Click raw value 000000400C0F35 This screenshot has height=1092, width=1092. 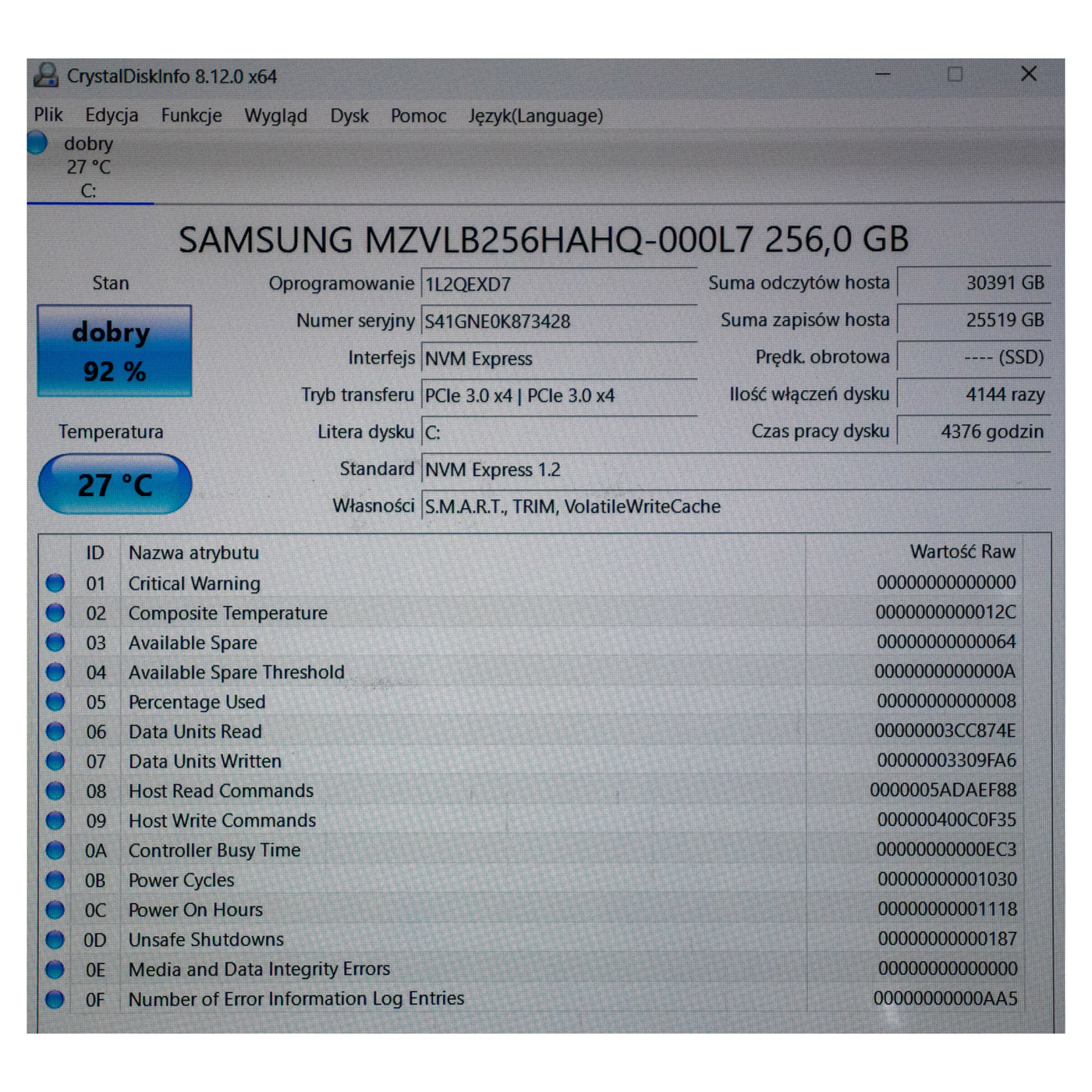point(946,820)
